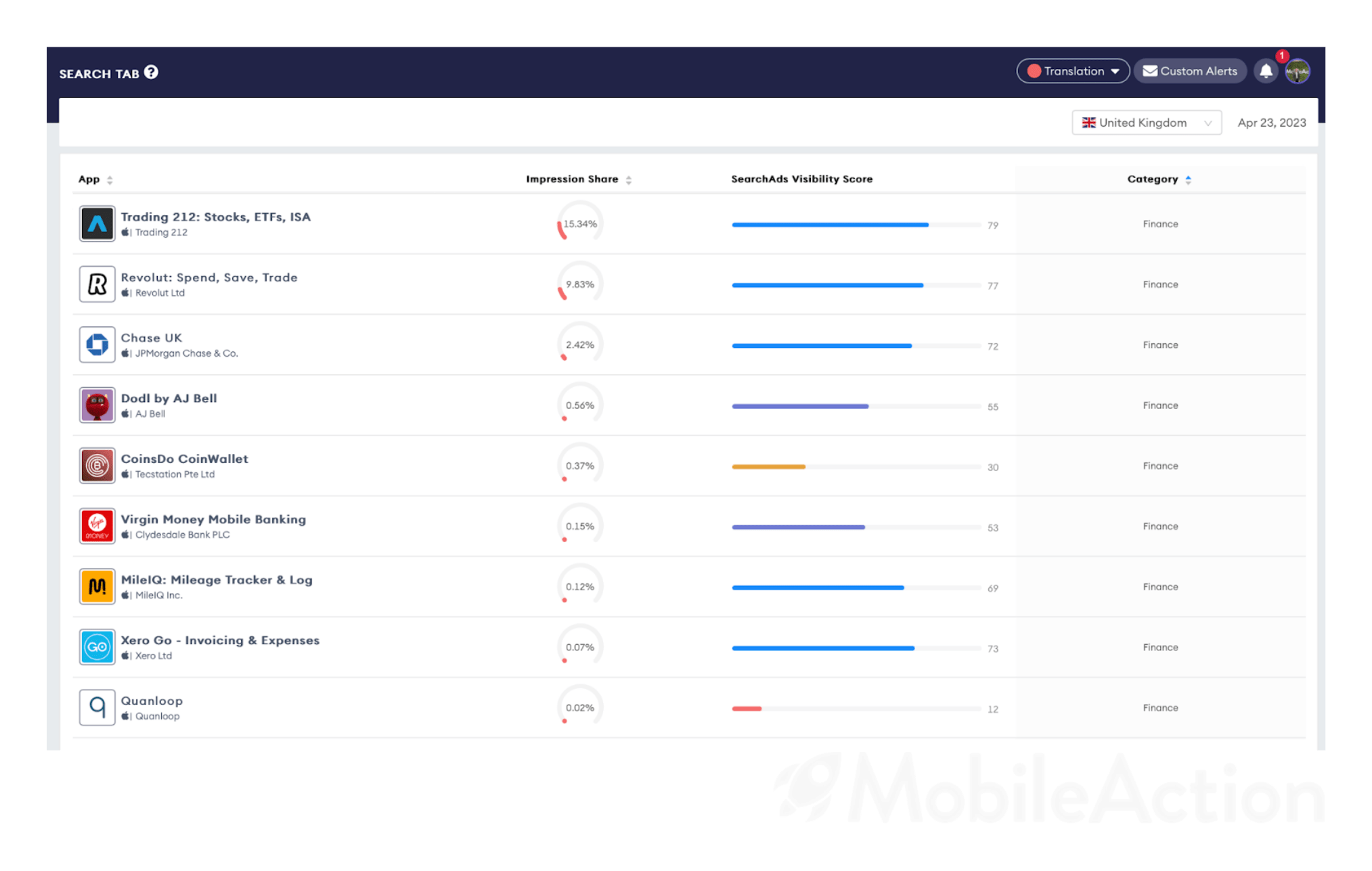The height and width of the screenshot is (871, 1372).
Task: Click the Revolut Ltd developer name
Action: pyautogui.click(x=160, y=293)
